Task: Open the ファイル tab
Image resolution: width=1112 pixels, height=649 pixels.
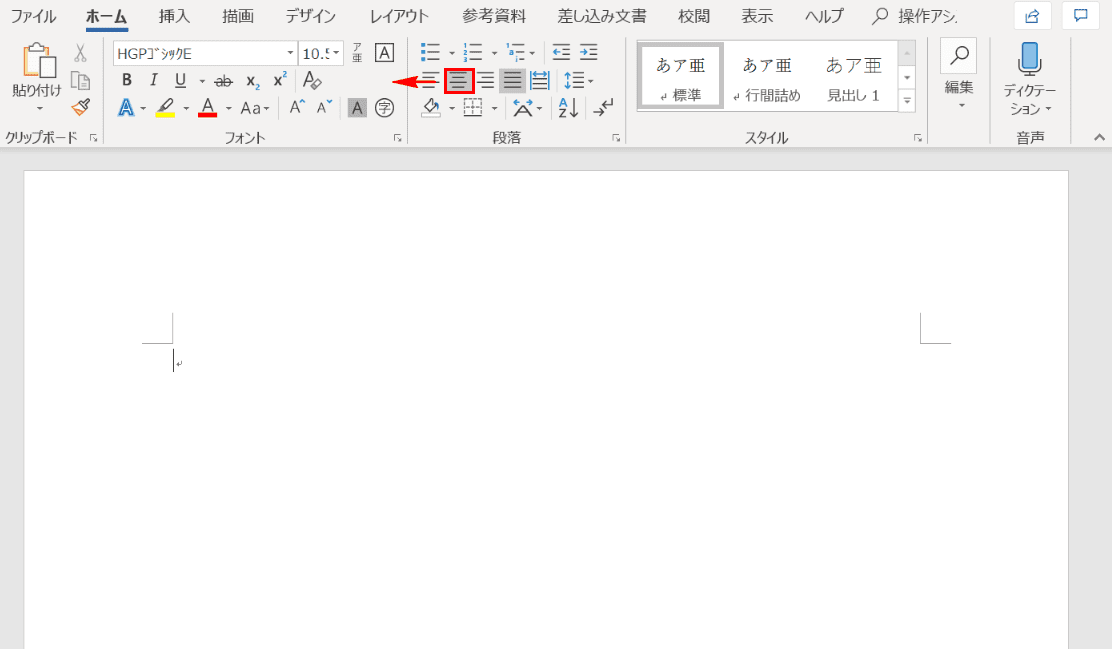Action: pyautogui.click(x=33, y=16)
